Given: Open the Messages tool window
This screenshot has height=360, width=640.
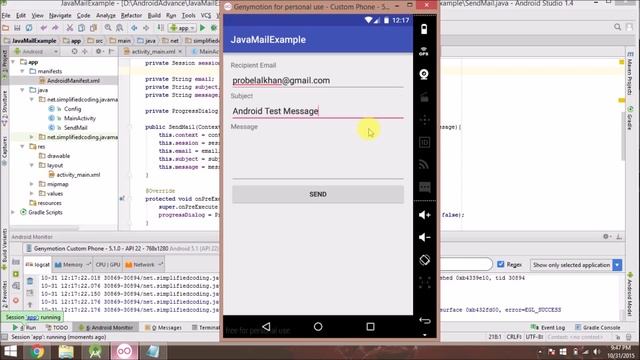Looking at the screenshot, I should tap(163, 327).
